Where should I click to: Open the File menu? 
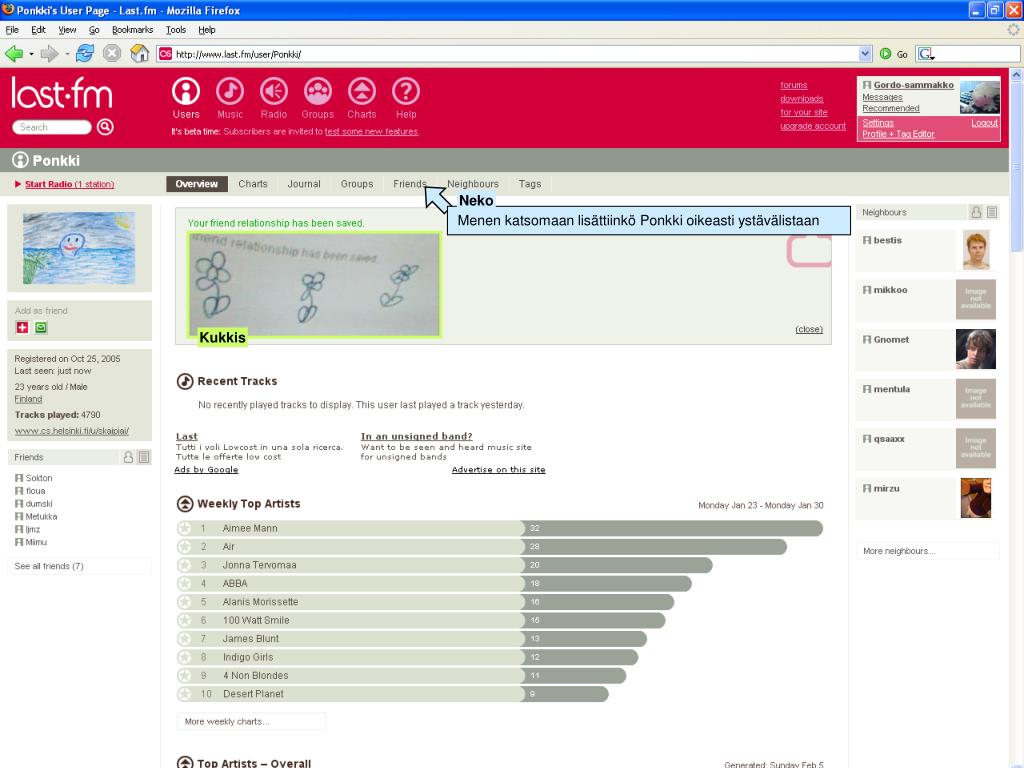[12, 30]
